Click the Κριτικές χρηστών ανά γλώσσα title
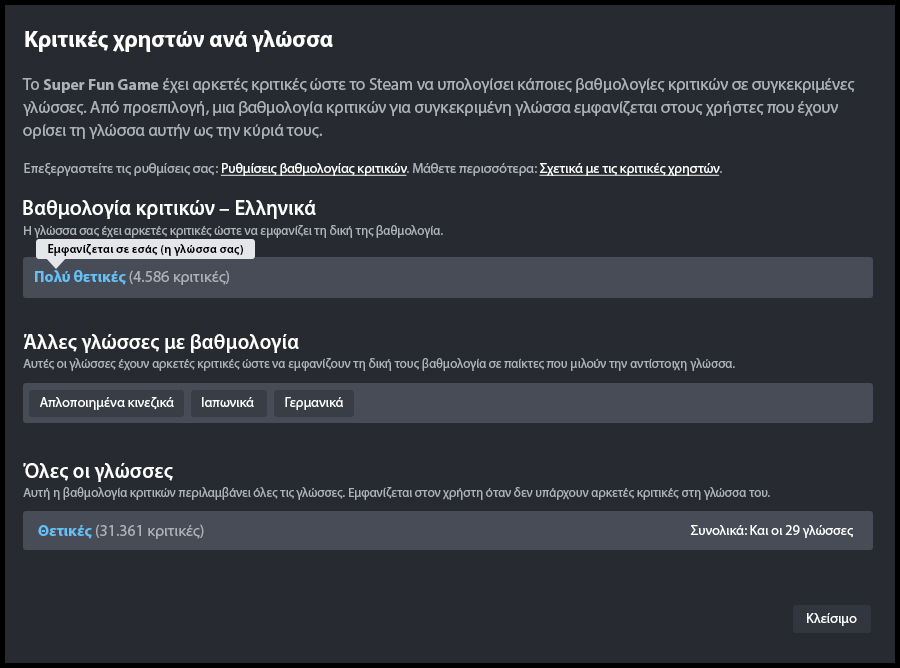The image size is (900, 668). (x=178, y=40)
